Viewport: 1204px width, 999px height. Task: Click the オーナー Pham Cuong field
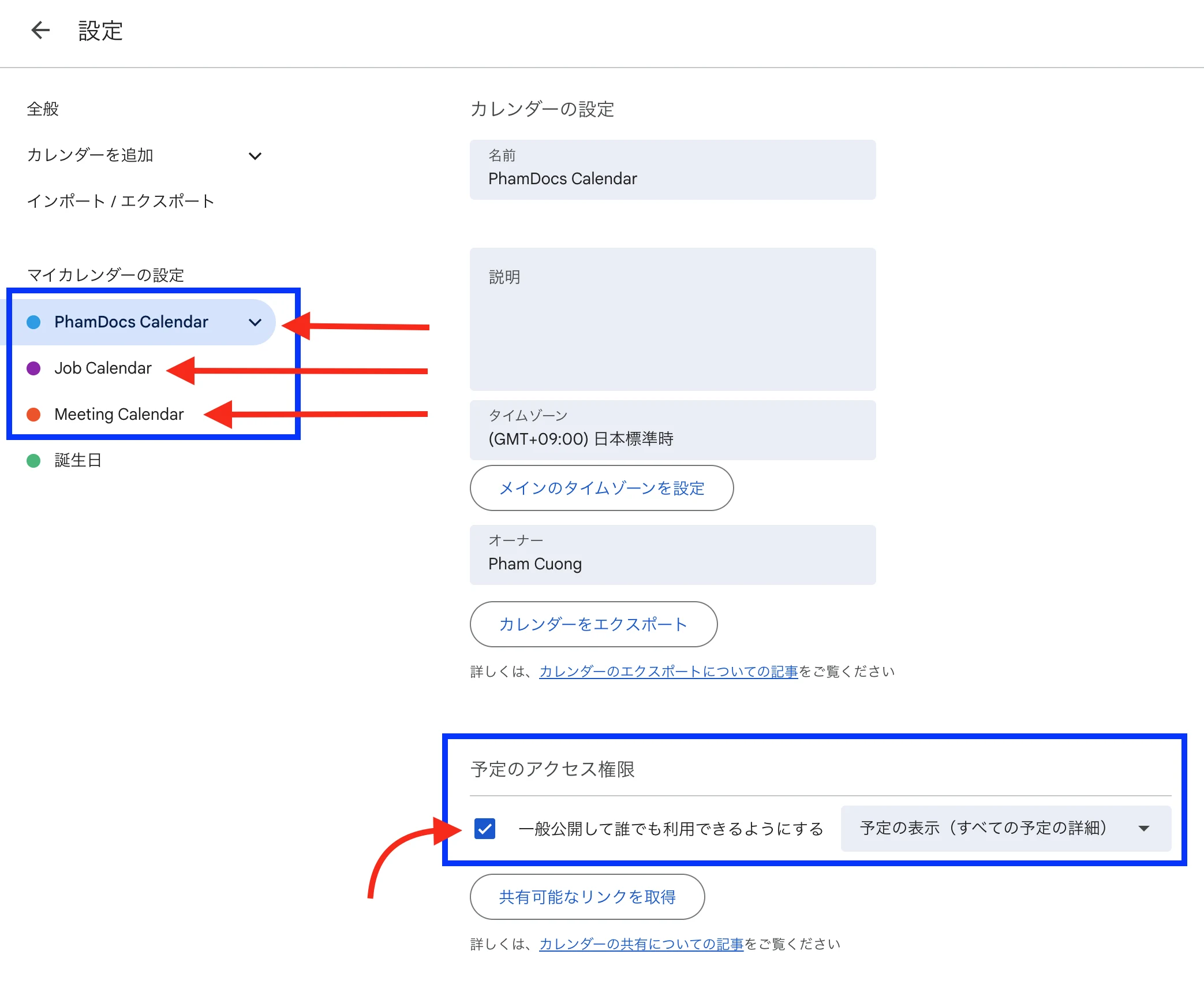[x=672, y=555]
